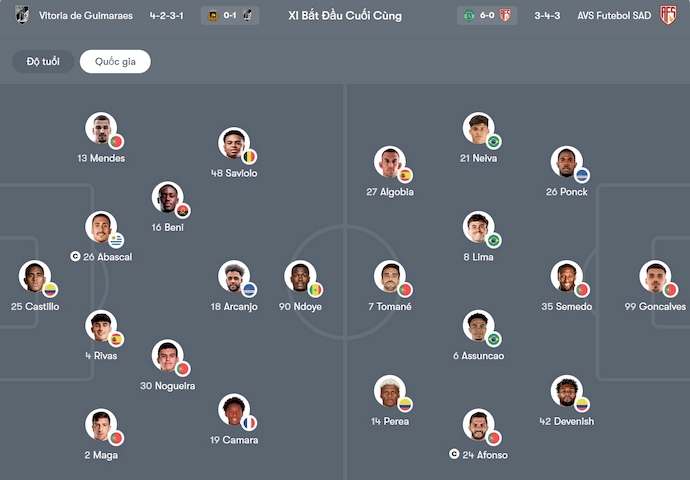Click captain badge next to Abascal
690x480 pixels.
pos(76,257)
